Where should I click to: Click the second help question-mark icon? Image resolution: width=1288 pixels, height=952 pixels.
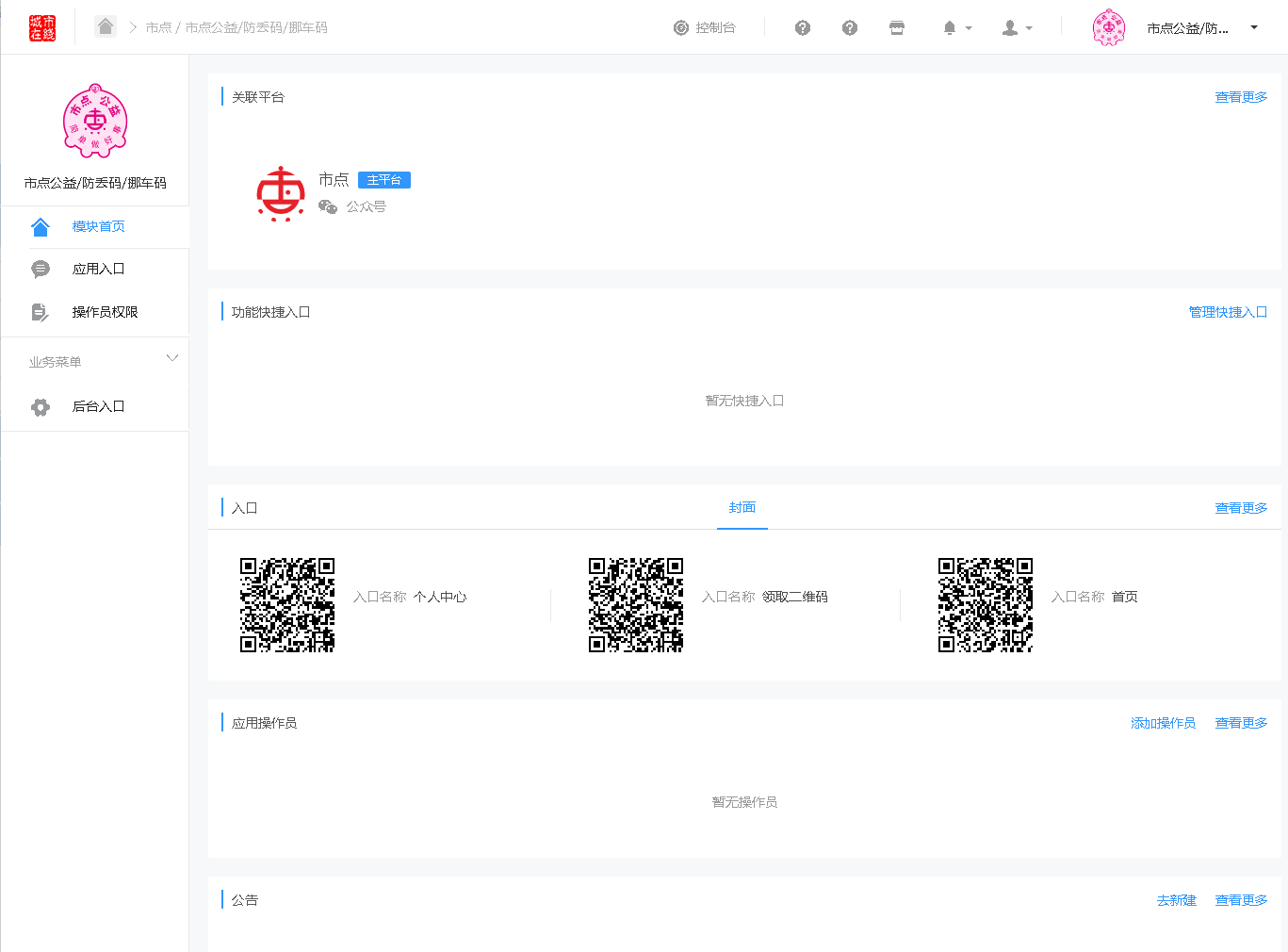(x=850, y=28)
